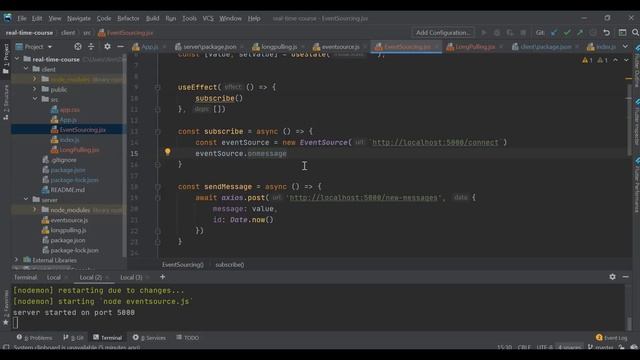
Task: Toggle tool window bars icon in status bar corner
Action: 6,347
